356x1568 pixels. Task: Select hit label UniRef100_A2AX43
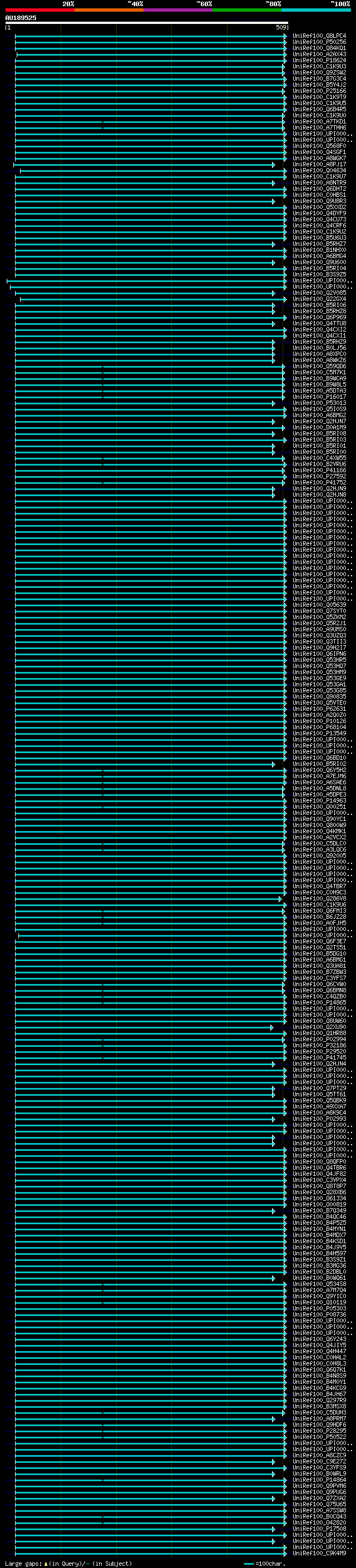click(x=319, y=54)
